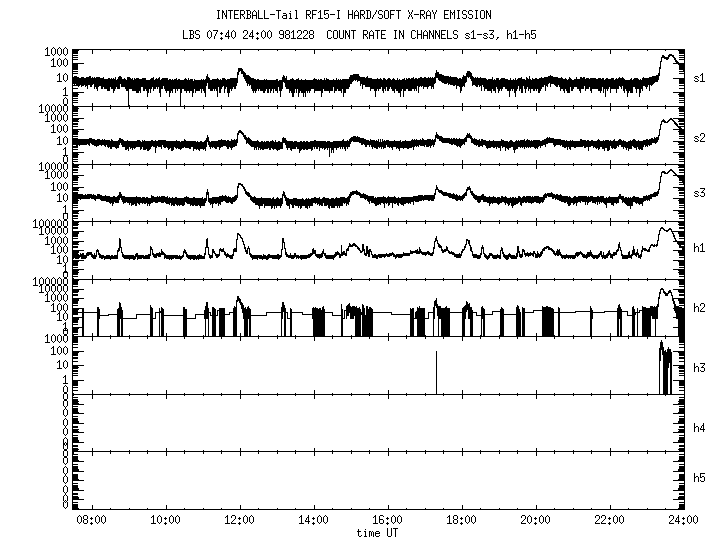
Task: Click the 20:00 time axis tick label
Action: (x=535, y=520)
